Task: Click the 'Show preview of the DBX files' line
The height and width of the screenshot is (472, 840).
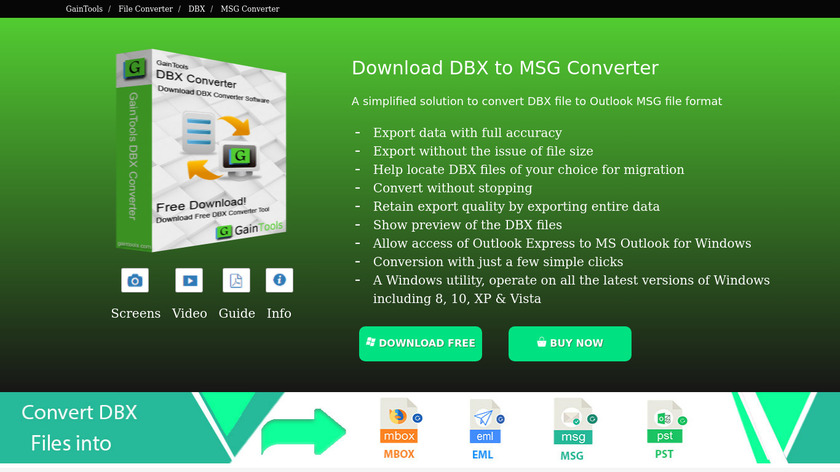Action: (x=468, y=225)
